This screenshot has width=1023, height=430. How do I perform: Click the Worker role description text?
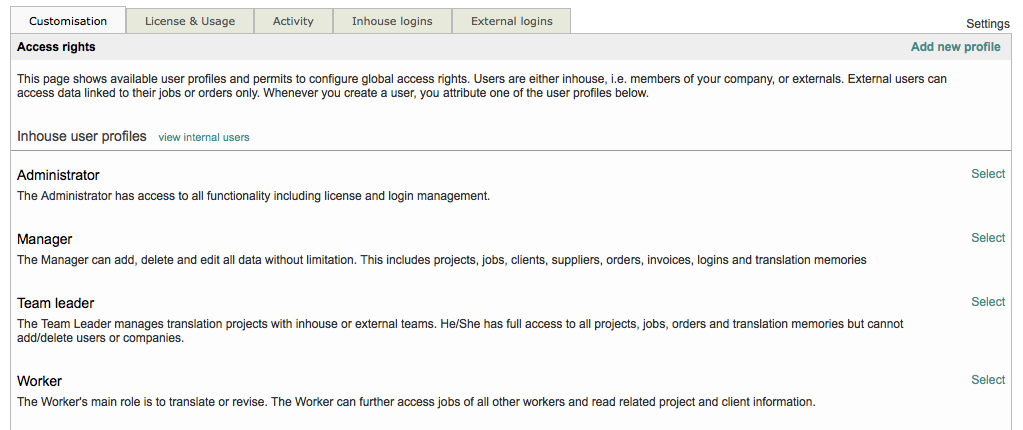(416, 402)
